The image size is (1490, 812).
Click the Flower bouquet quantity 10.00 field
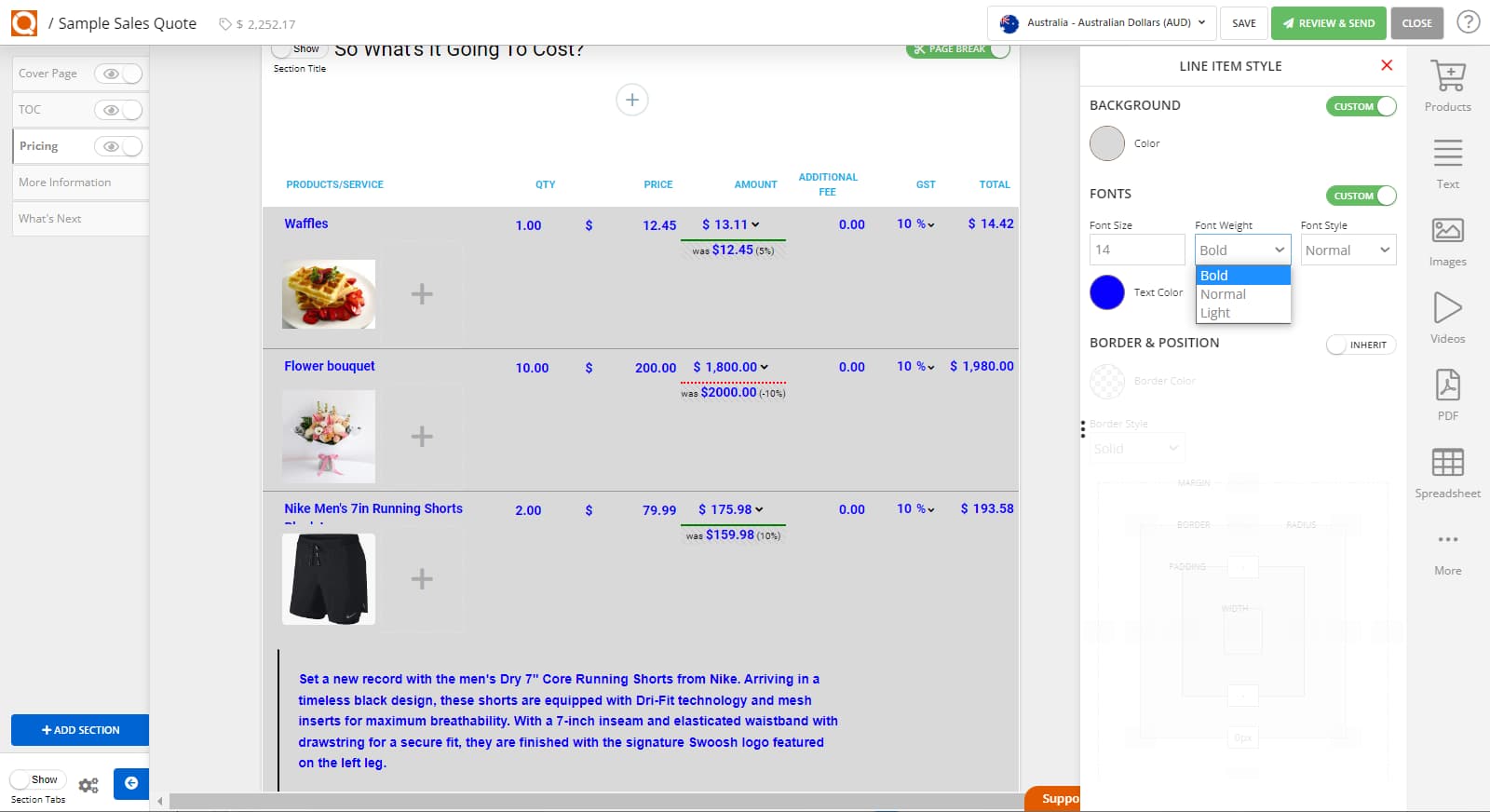533,368
